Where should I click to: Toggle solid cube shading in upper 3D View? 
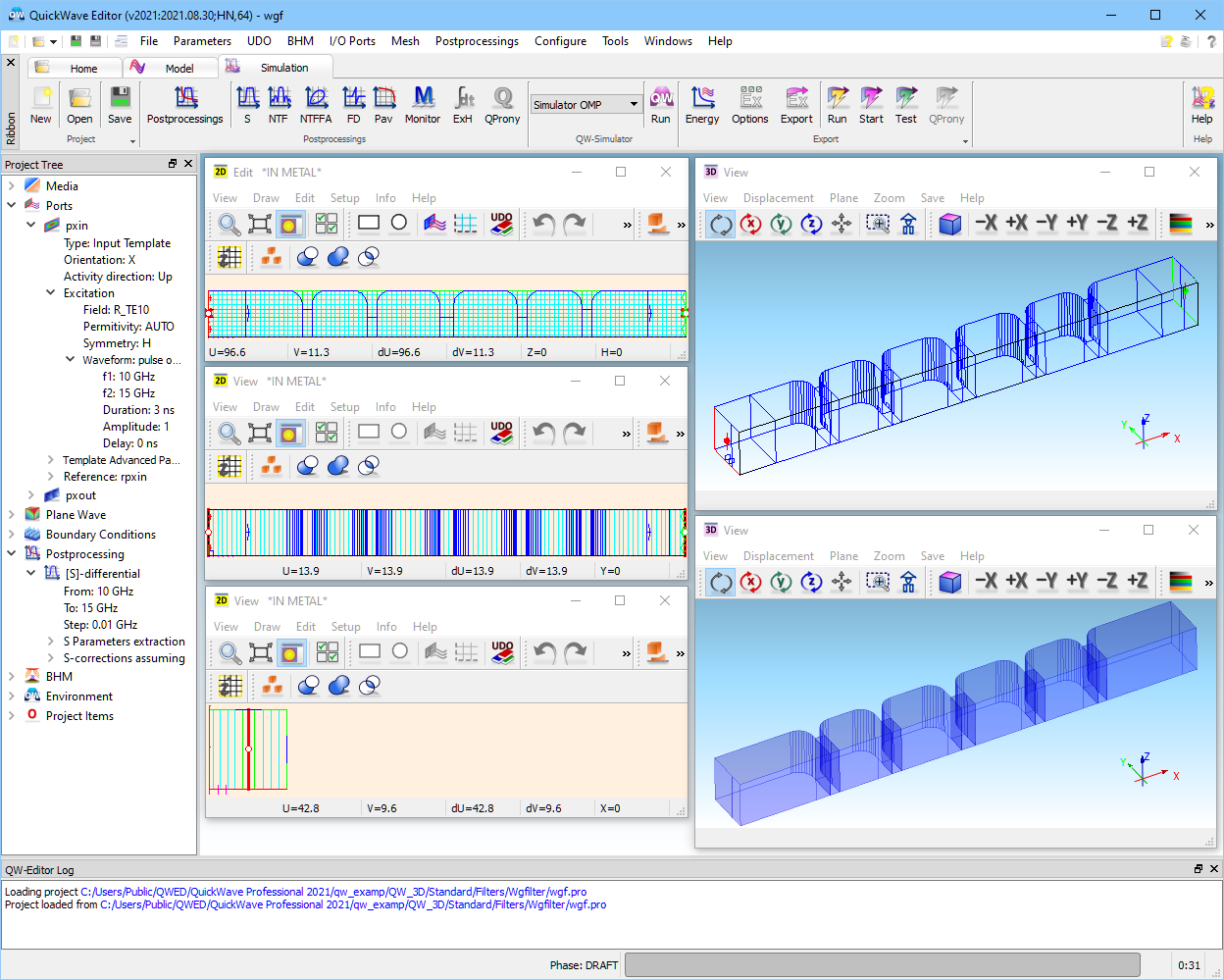949,224
